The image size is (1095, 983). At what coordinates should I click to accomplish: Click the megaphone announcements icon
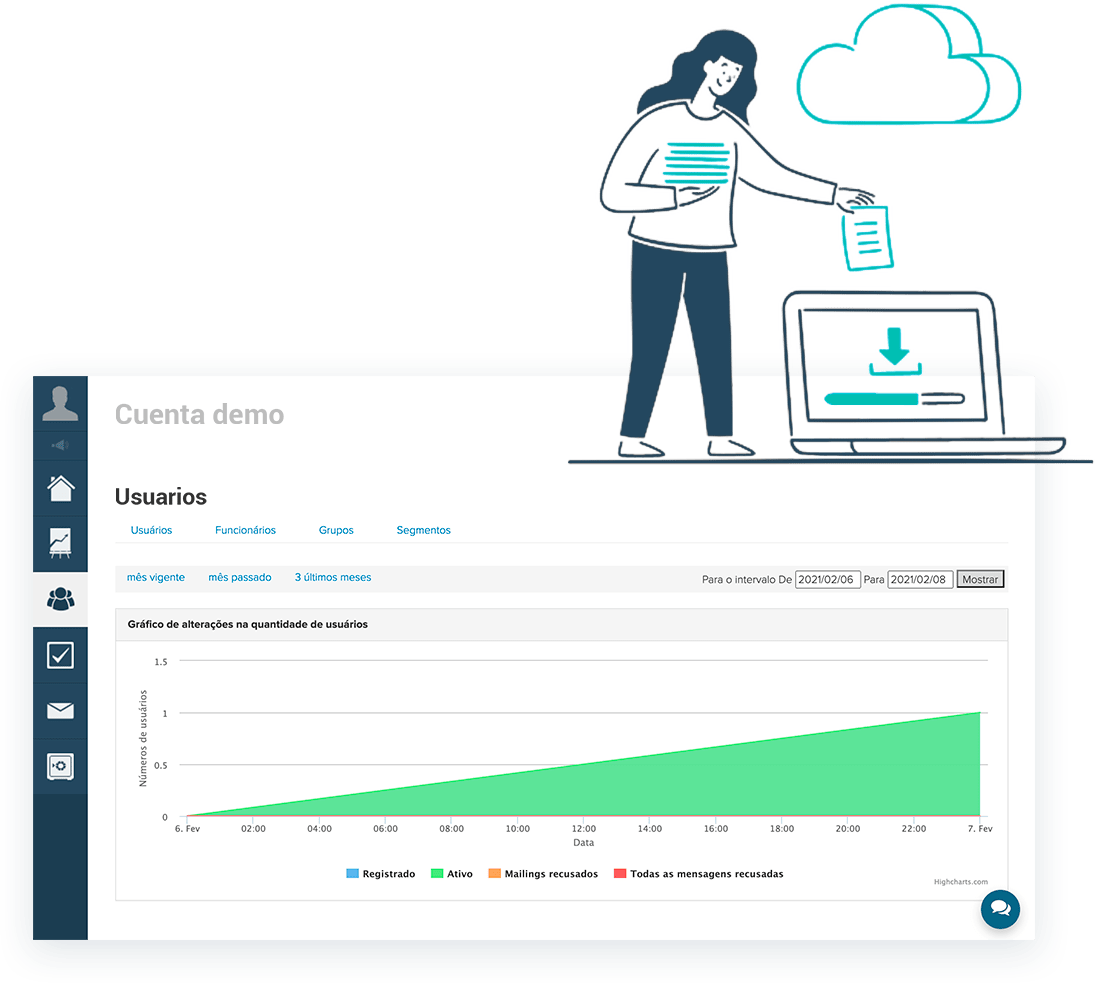pos(60,445)
